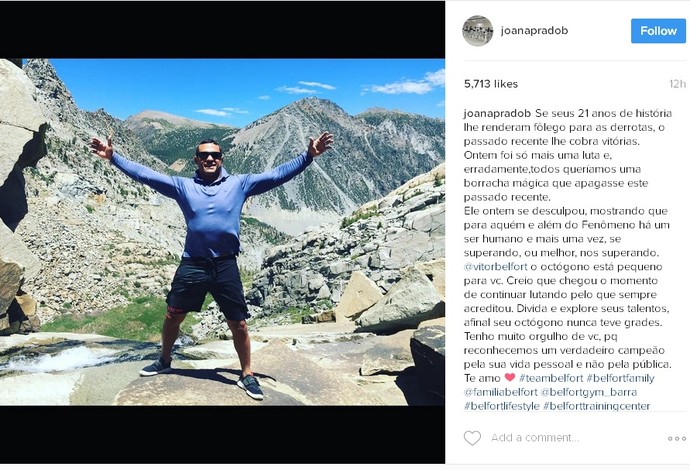Open the three-dots more options menu
Screen dimensions: 690x470
676,438
